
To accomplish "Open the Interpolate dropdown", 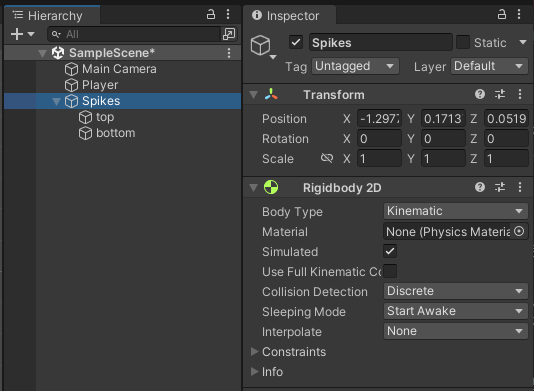I will pyautogui.click(x=456, y=331).
